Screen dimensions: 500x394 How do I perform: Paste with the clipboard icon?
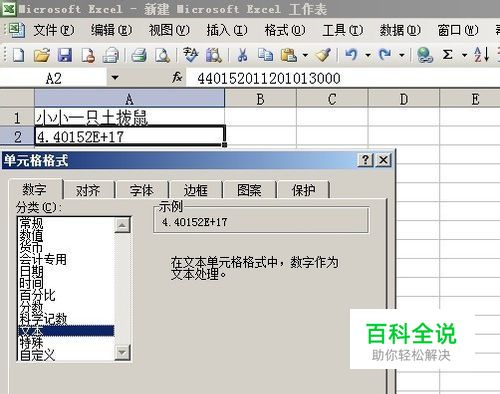289,55
